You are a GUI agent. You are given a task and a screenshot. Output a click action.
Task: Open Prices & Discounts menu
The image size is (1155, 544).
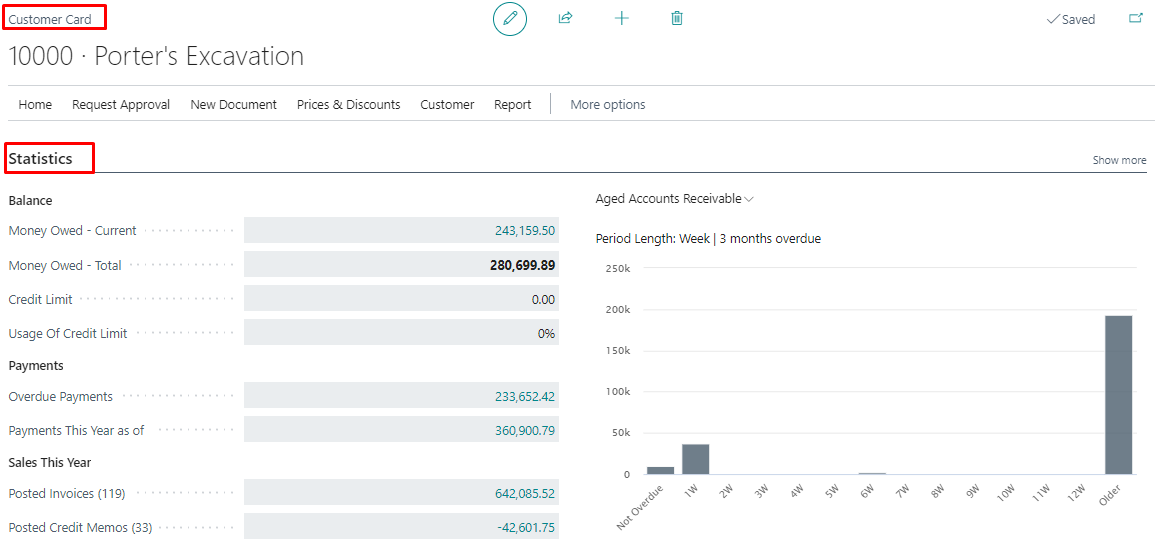point(348,104)
